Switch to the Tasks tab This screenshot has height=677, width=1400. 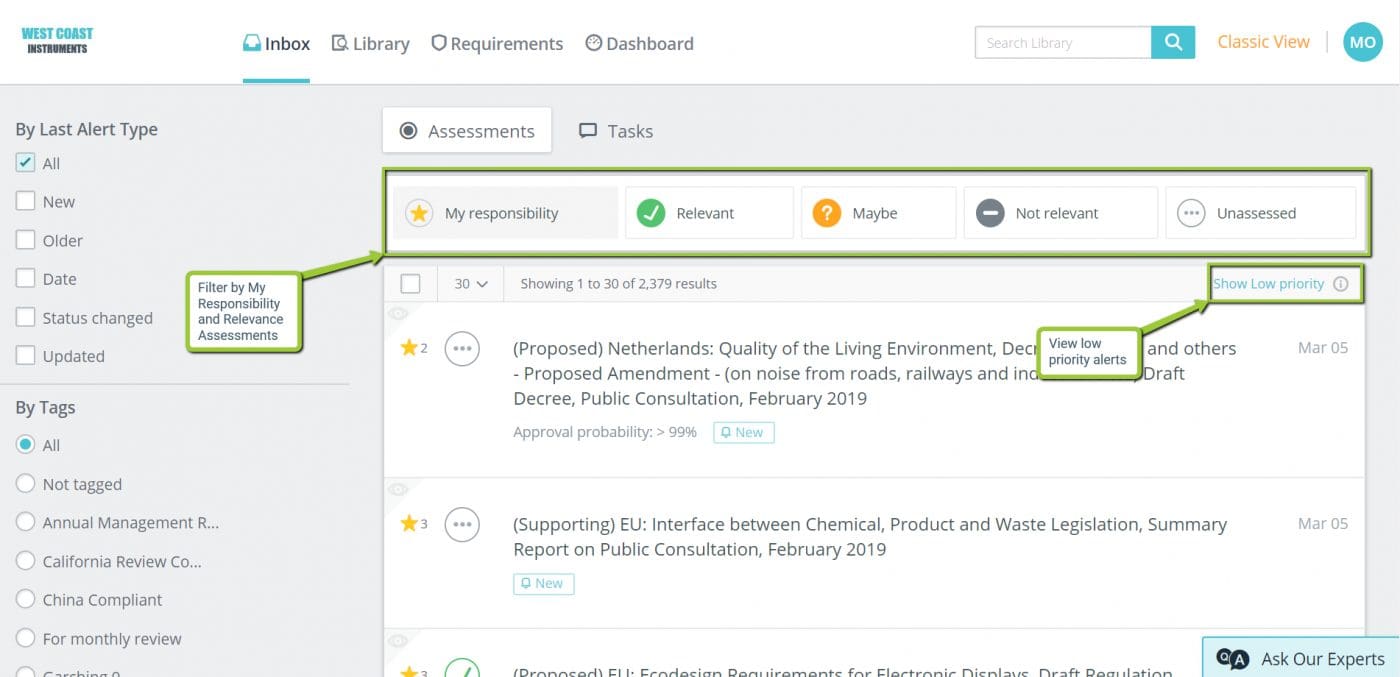[616, 131]
